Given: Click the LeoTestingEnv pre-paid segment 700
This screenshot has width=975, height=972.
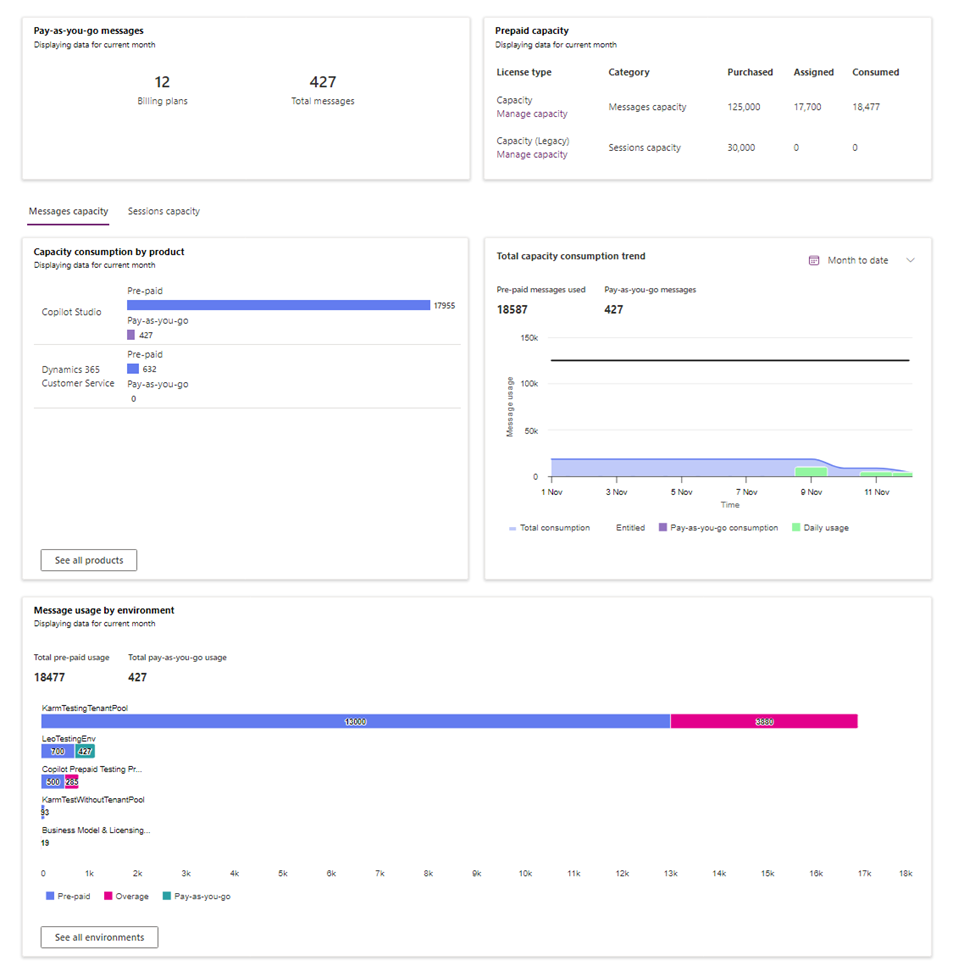Looking at the screenshot, I should click(x=58, y=751).
